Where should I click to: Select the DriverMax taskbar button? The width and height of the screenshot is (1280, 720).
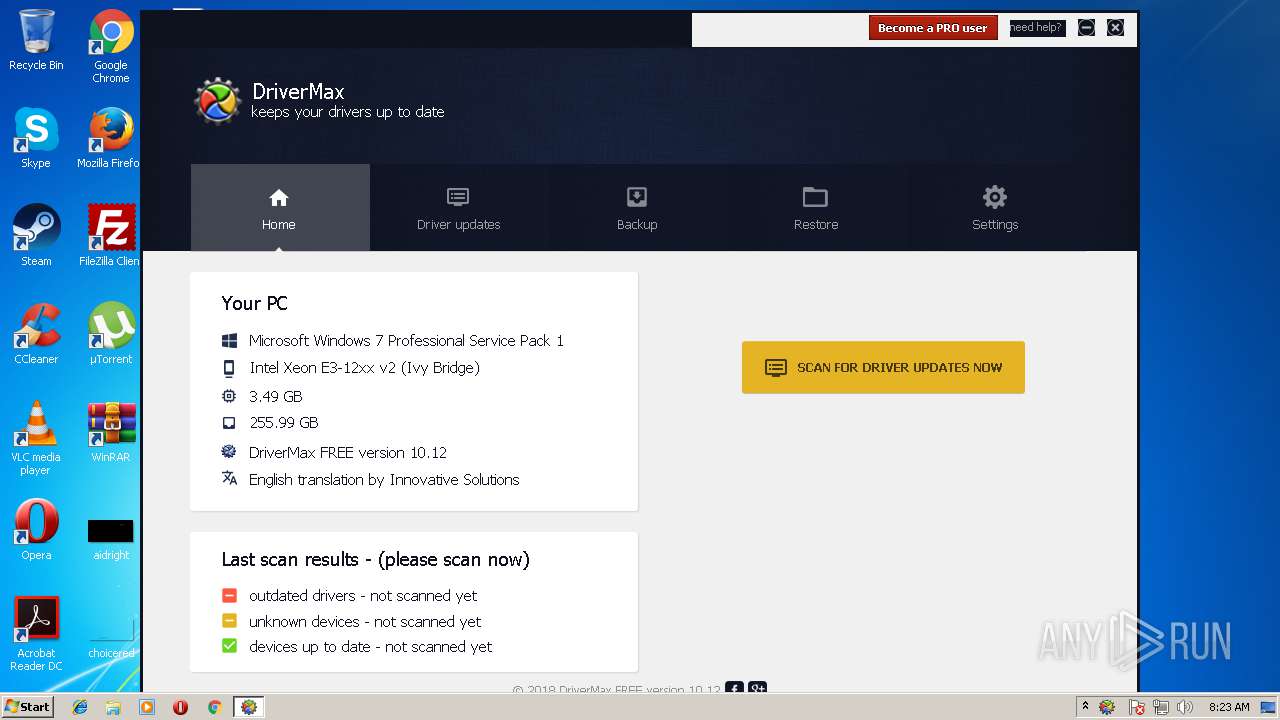(x=248, y=707)
